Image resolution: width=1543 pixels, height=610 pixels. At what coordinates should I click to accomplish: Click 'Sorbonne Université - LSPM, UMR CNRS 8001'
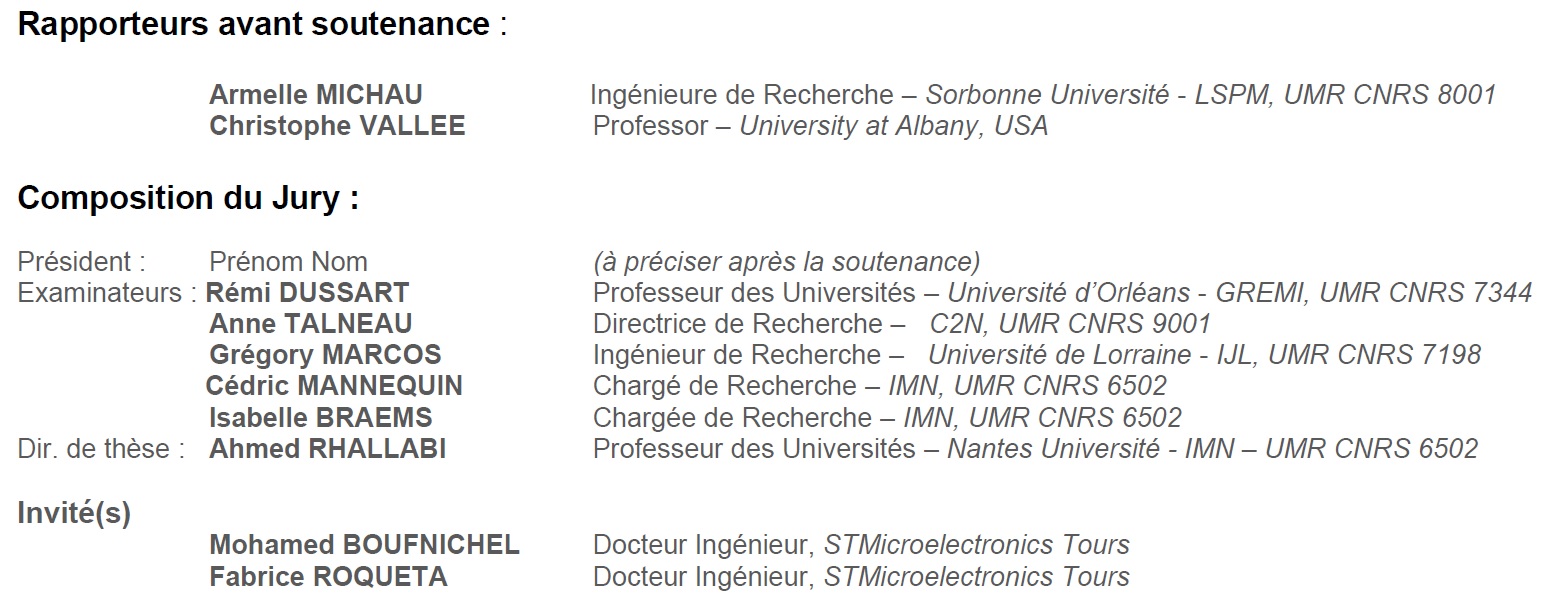[1210, 95]
